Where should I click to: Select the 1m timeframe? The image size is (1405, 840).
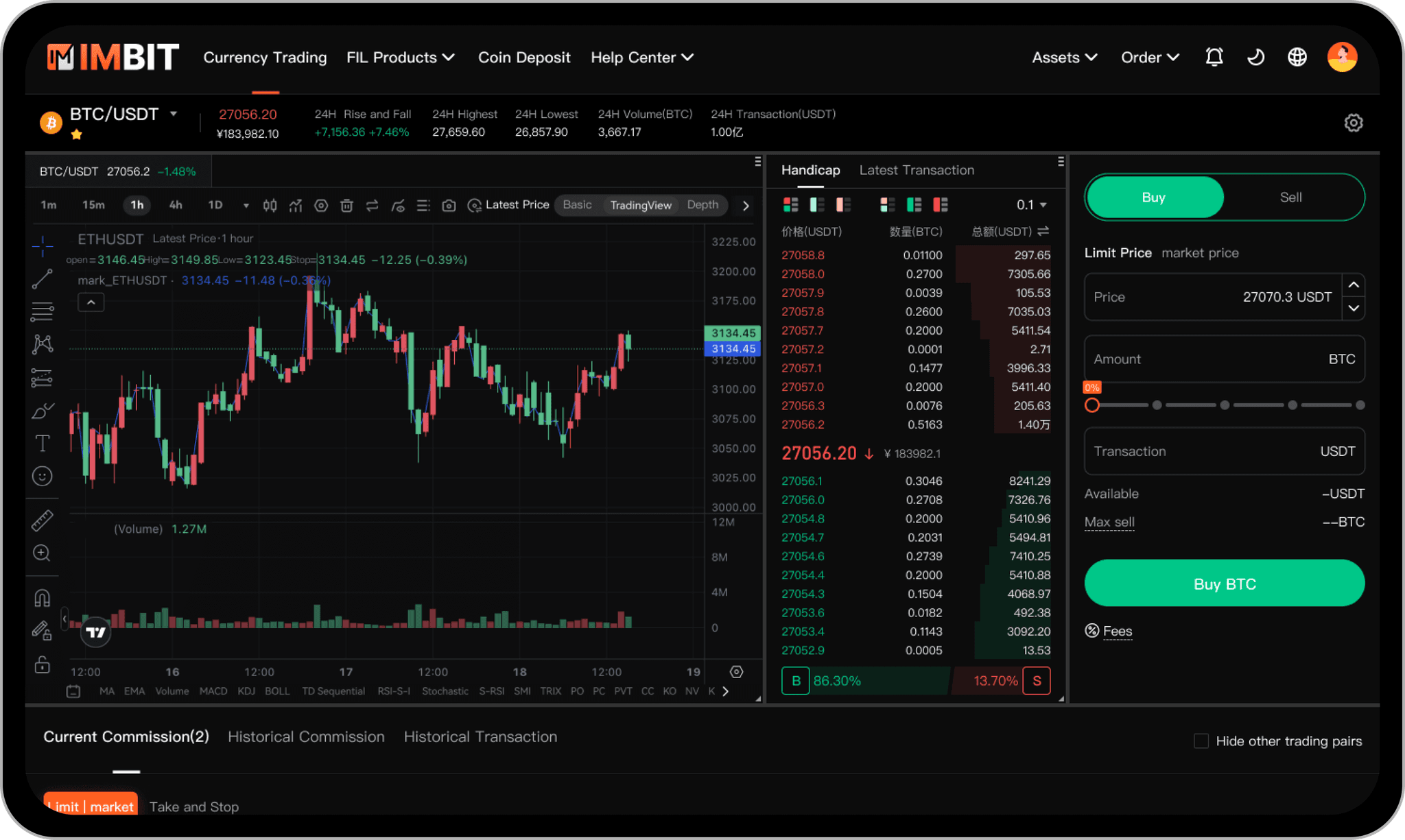pyautogui.click(x=49, y=205)
